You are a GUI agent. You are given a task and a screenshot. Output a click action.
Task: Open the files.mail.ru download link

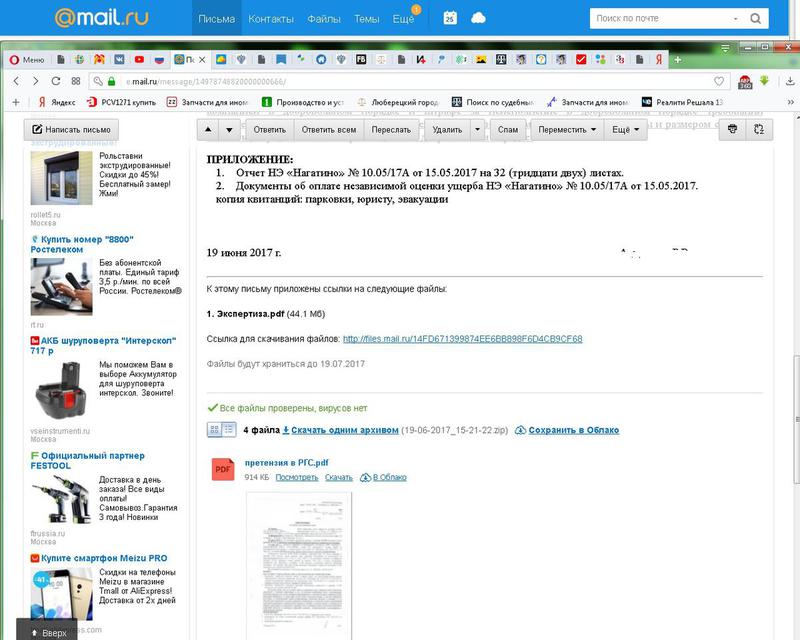[462, 339]
